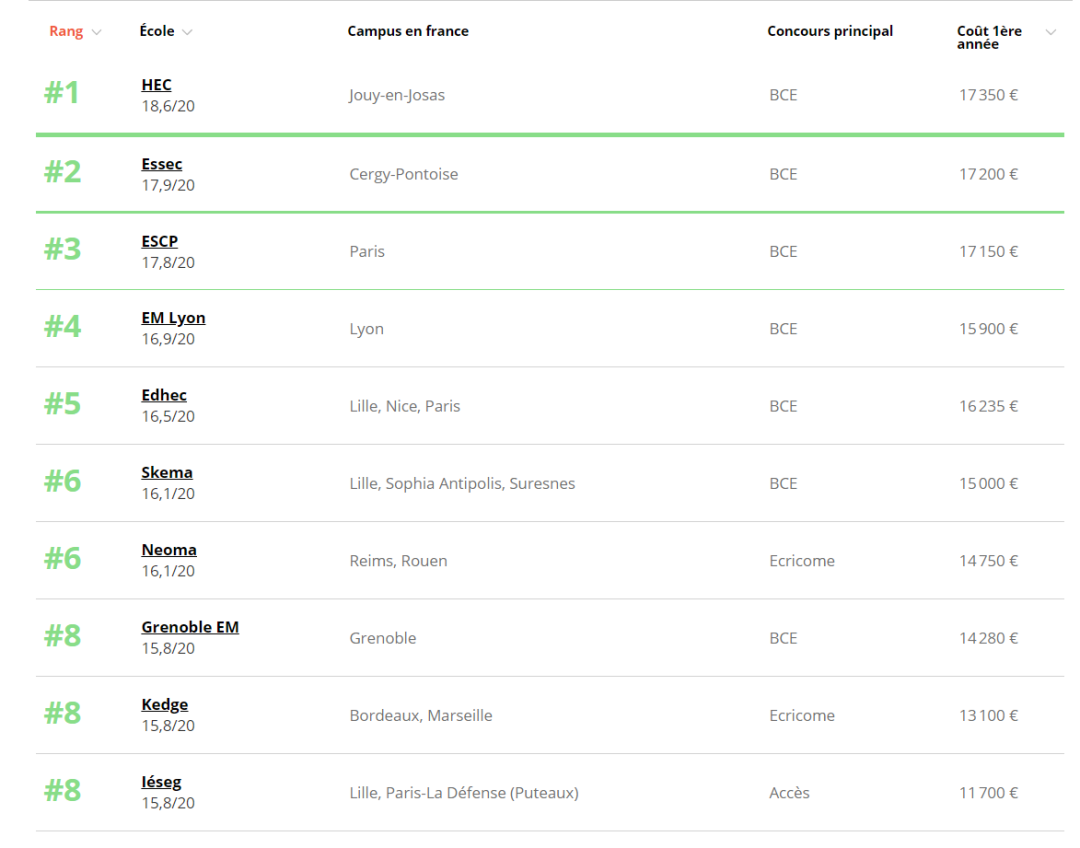Image resolution: width=1080 pixels, height=848 pixels.
Task: Open the EM Lyon school link
Action: (x=174, y=318)
